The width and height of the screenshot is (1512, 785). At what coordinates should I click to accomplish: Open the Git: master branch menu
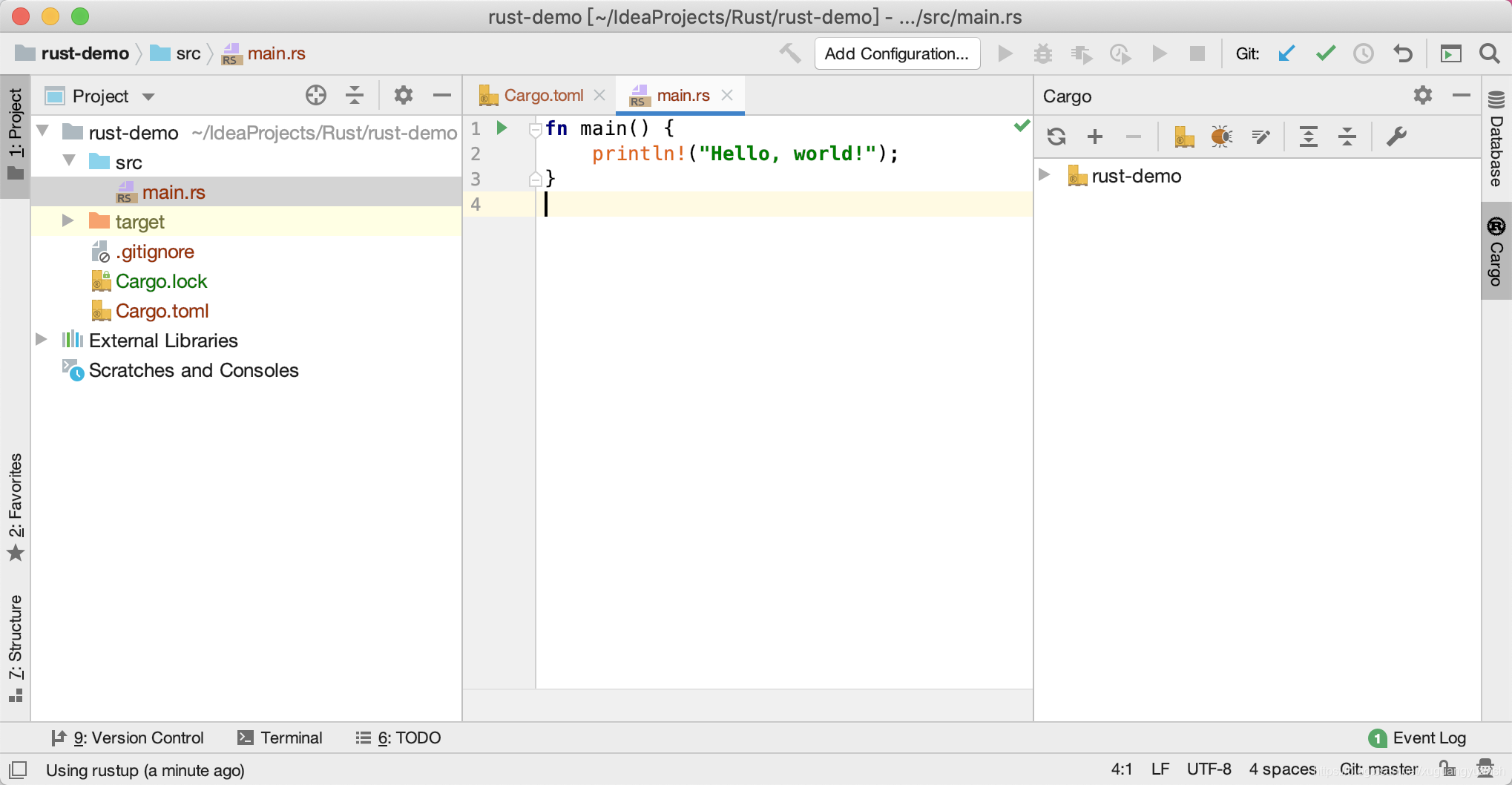coord(1378,769)
